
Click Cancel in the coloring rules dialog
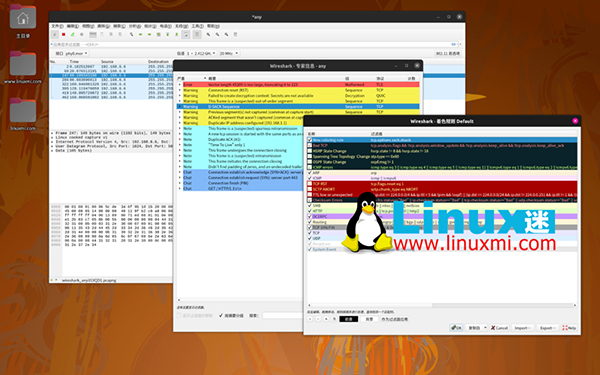tap(499, 328)
